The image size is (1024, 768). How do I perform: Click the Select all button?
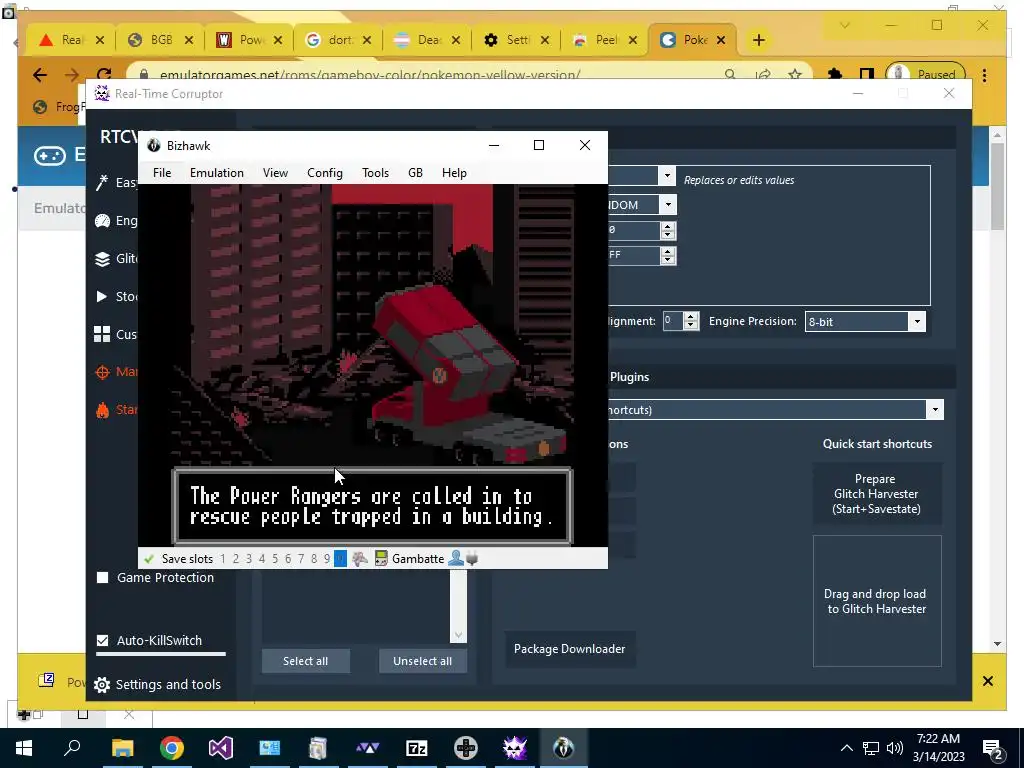point(306,661)
